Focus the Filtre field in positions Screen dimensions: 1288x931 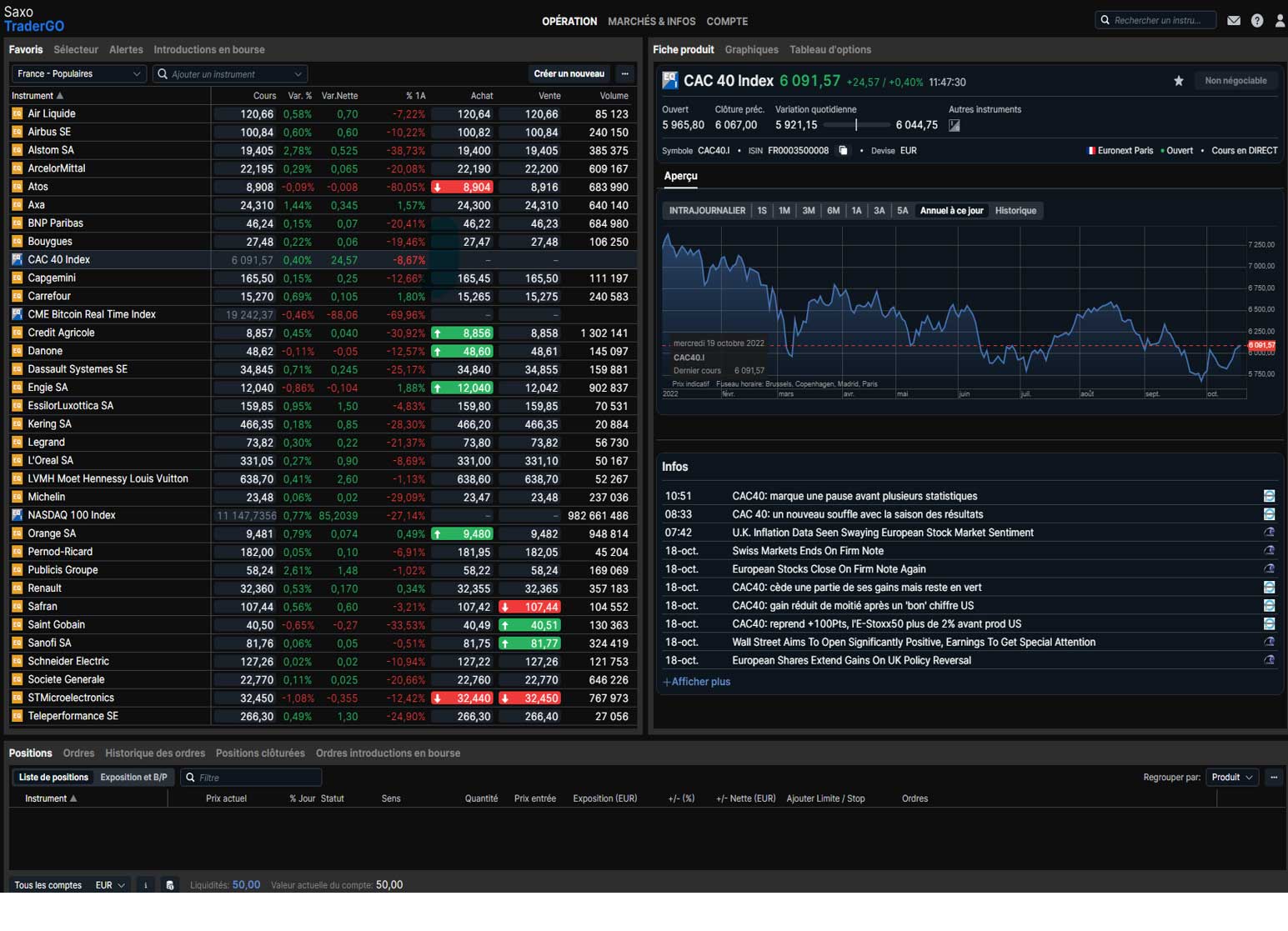pyautogui.click(x=251, y=778)
